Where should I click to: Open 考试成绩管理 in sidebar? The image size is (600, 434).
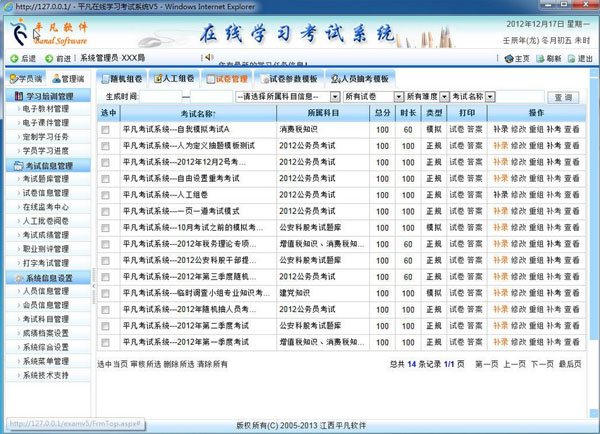(x=46, y=235)
